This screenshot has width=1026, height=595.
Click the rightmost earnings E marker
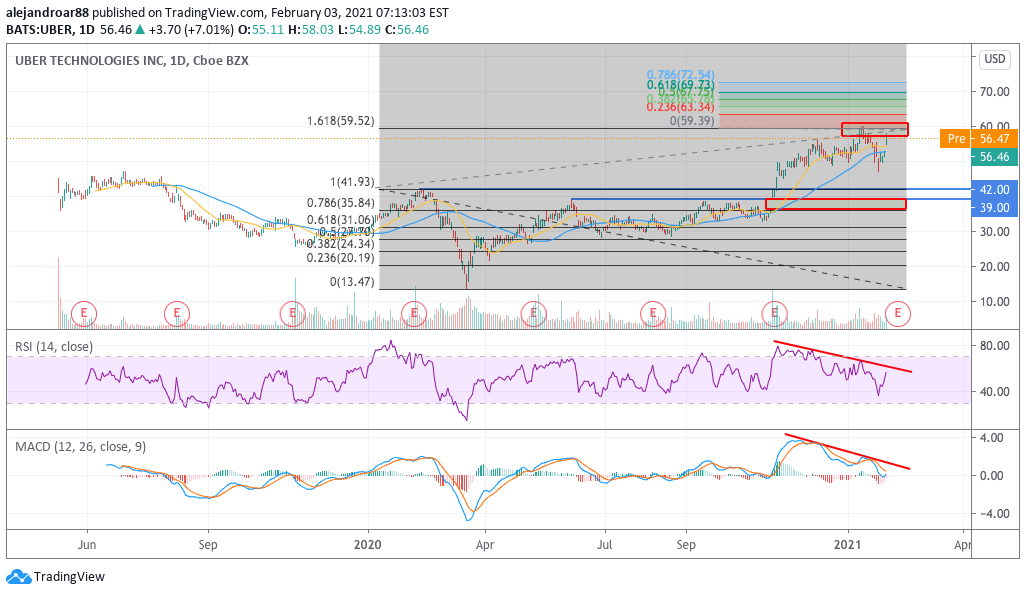pos(898,314)
